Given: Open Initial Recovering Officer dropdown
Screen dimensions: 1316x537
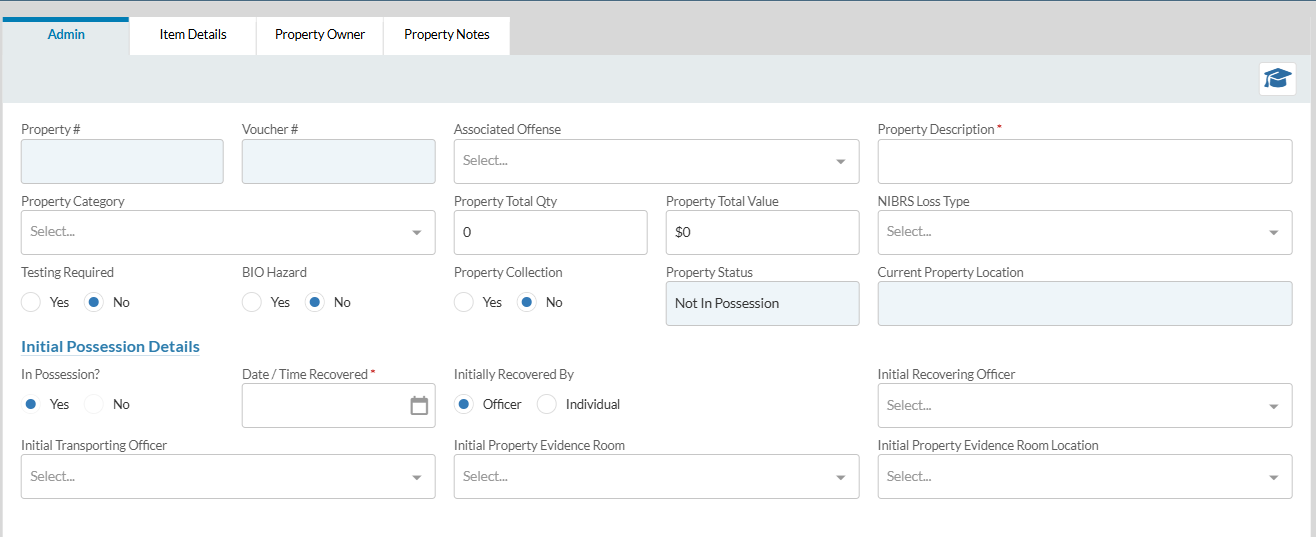Looking at the screenshot, I should (x=1084, y=406).
